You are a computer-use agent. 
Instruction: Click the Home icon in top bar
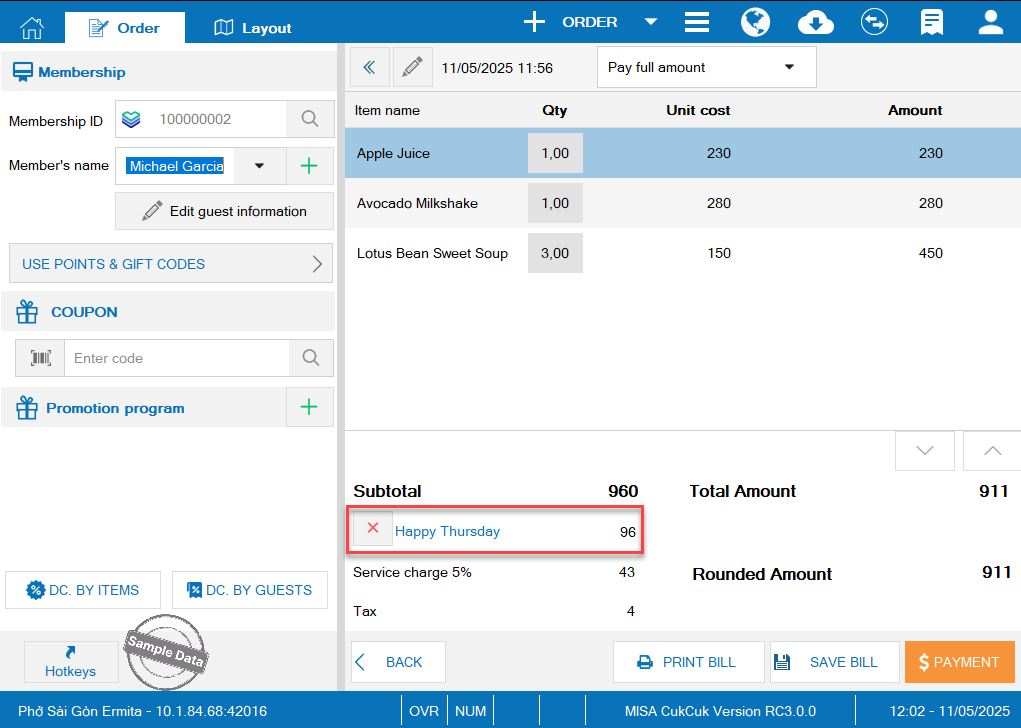[x=32, y=27]
